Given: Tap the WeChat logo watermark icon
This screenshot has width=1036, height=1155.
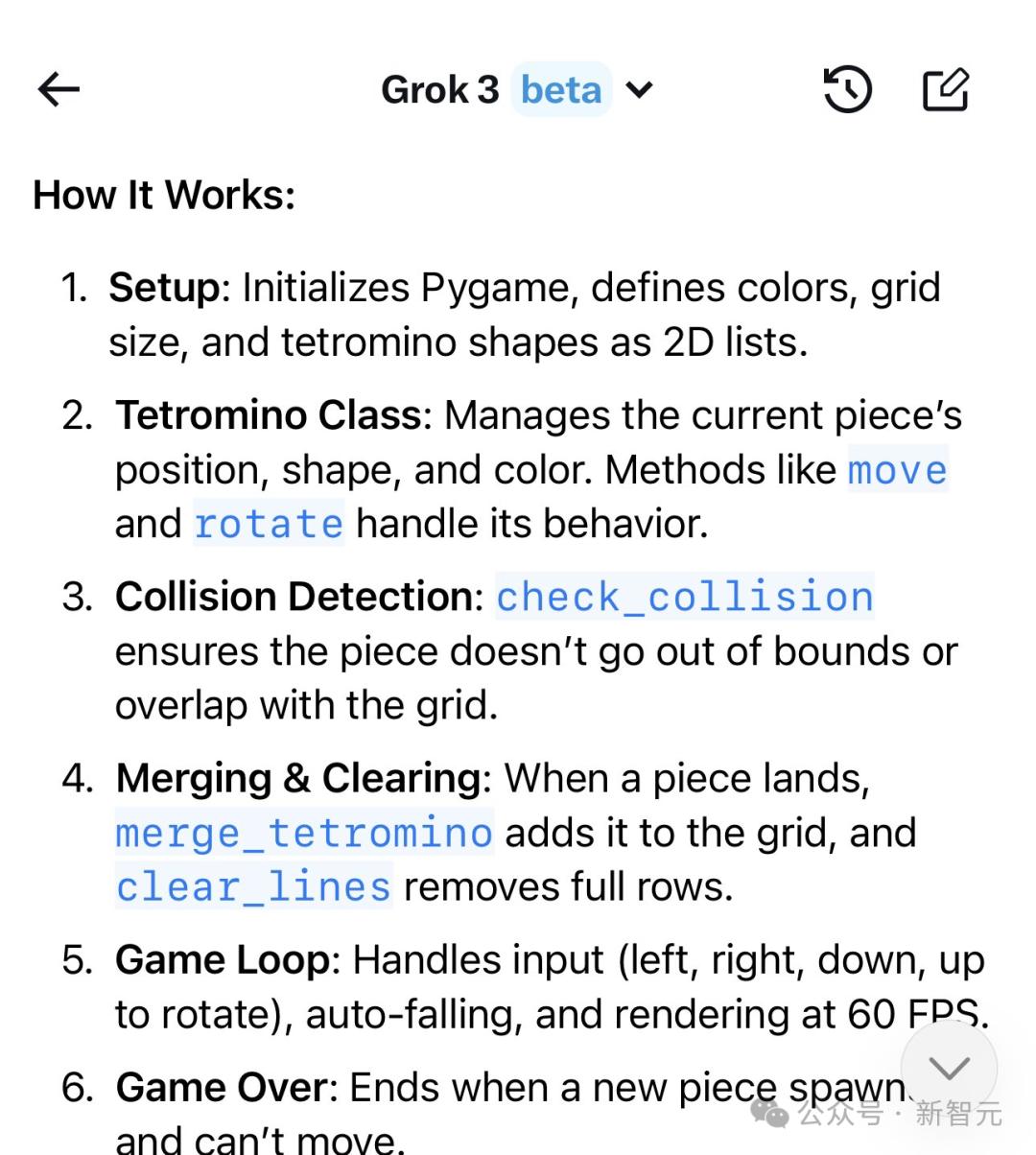Looking at the screenshot, I should click(x=769, y=1113).
